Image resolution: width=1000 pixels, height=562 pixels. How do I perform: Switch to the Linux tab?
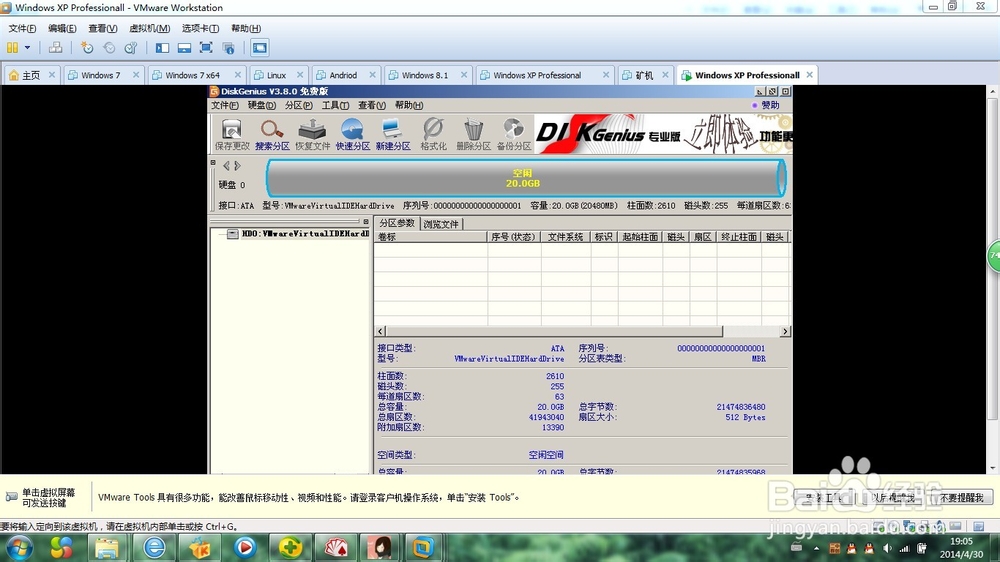tap(276, 75)
